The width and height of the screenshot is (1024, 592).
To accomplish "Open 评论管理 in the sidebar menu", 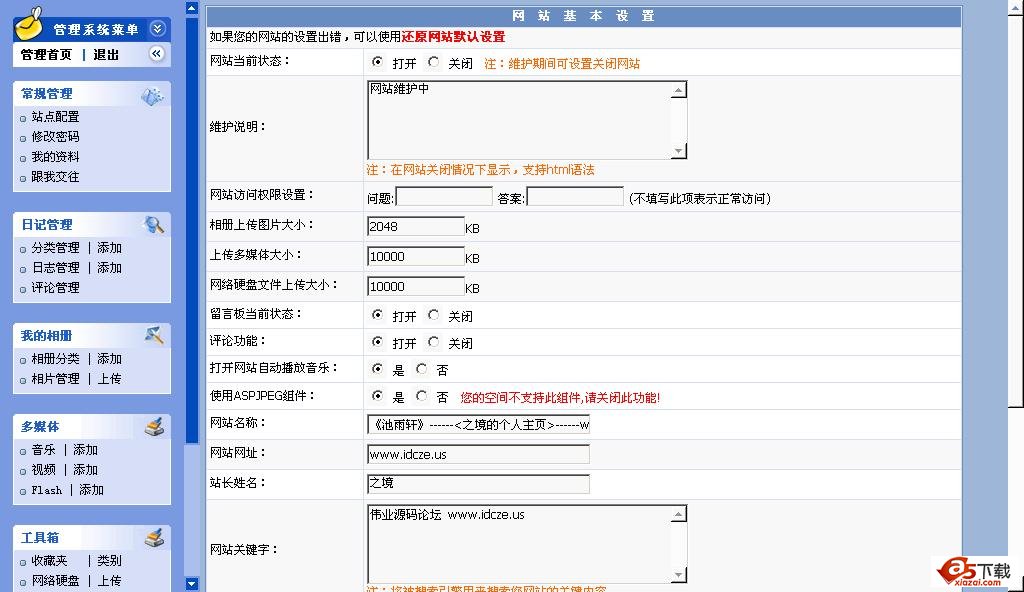I will pyautogui.click(x=55, y=288).
